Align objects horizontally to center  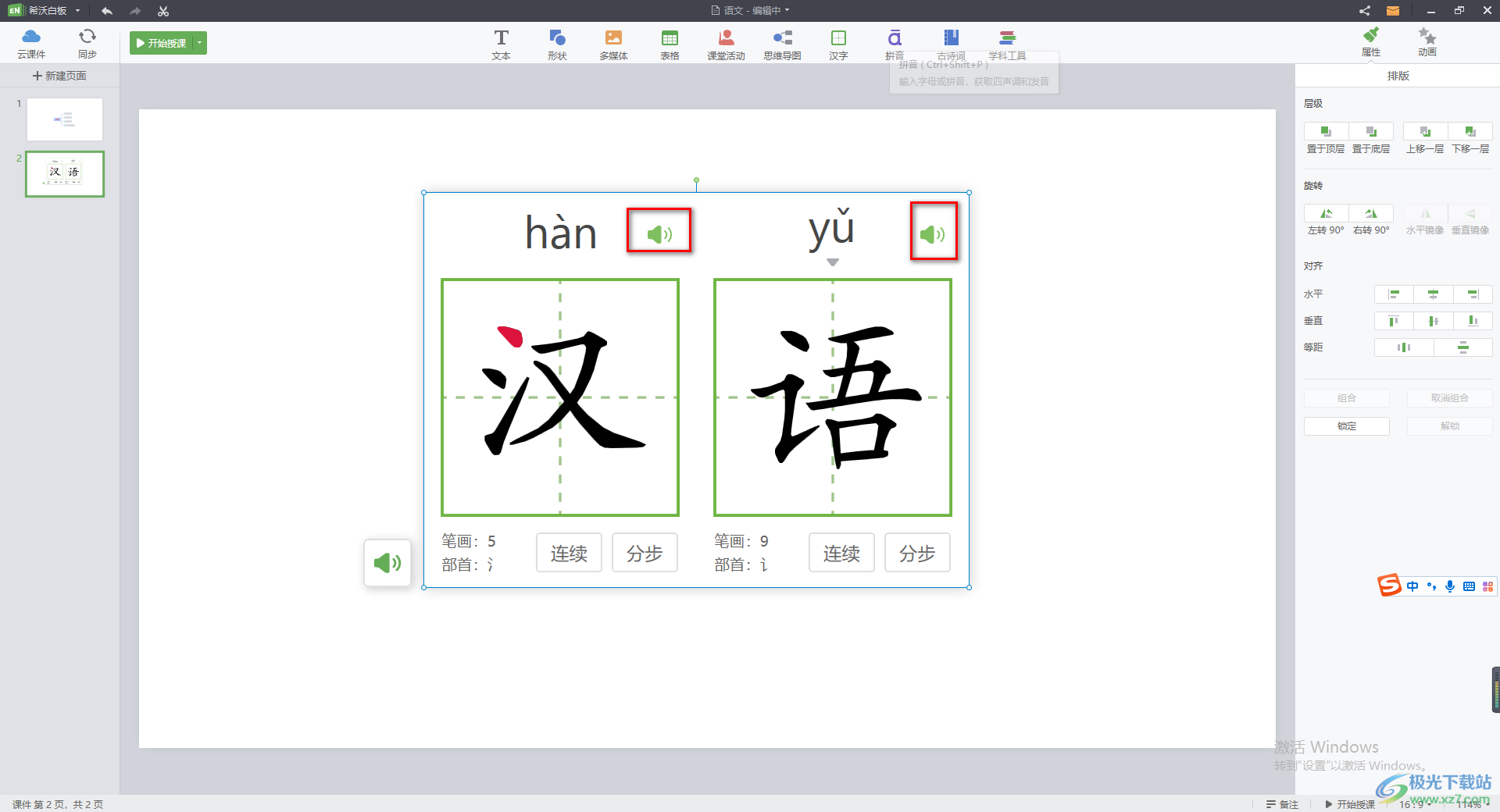pyautogui.click(x=1434, y=294)
